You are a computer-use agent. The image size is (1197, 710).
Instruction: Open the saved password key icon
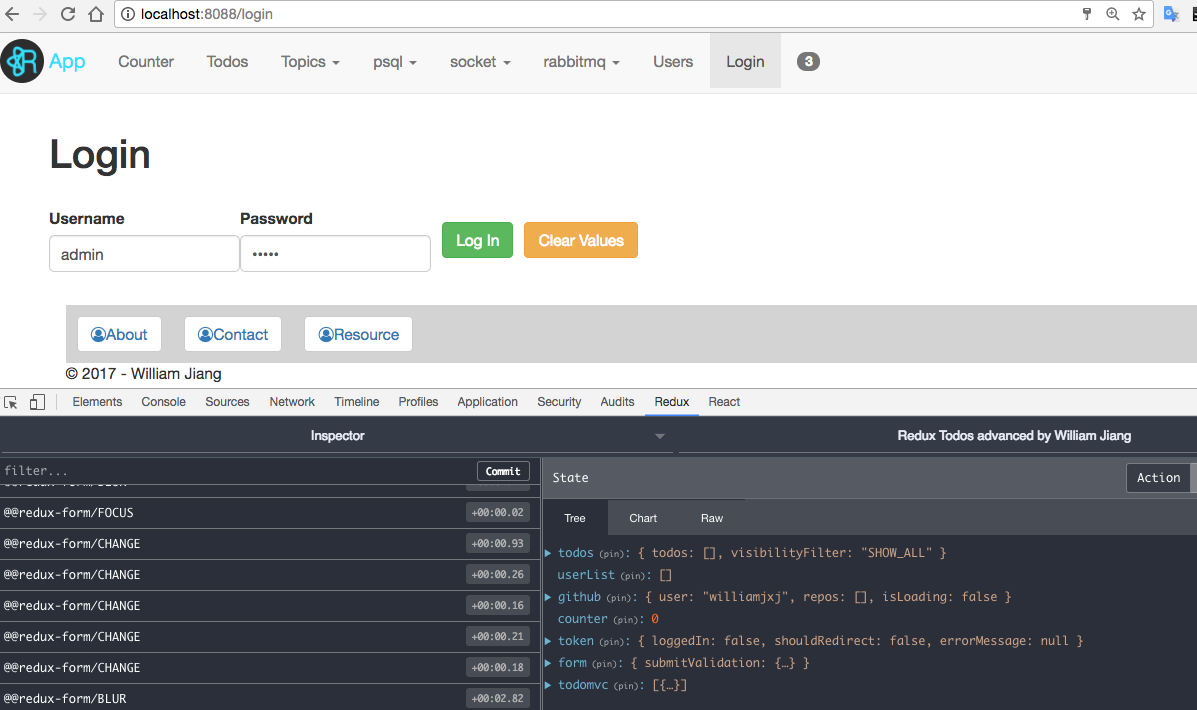tap(1086, 14)
